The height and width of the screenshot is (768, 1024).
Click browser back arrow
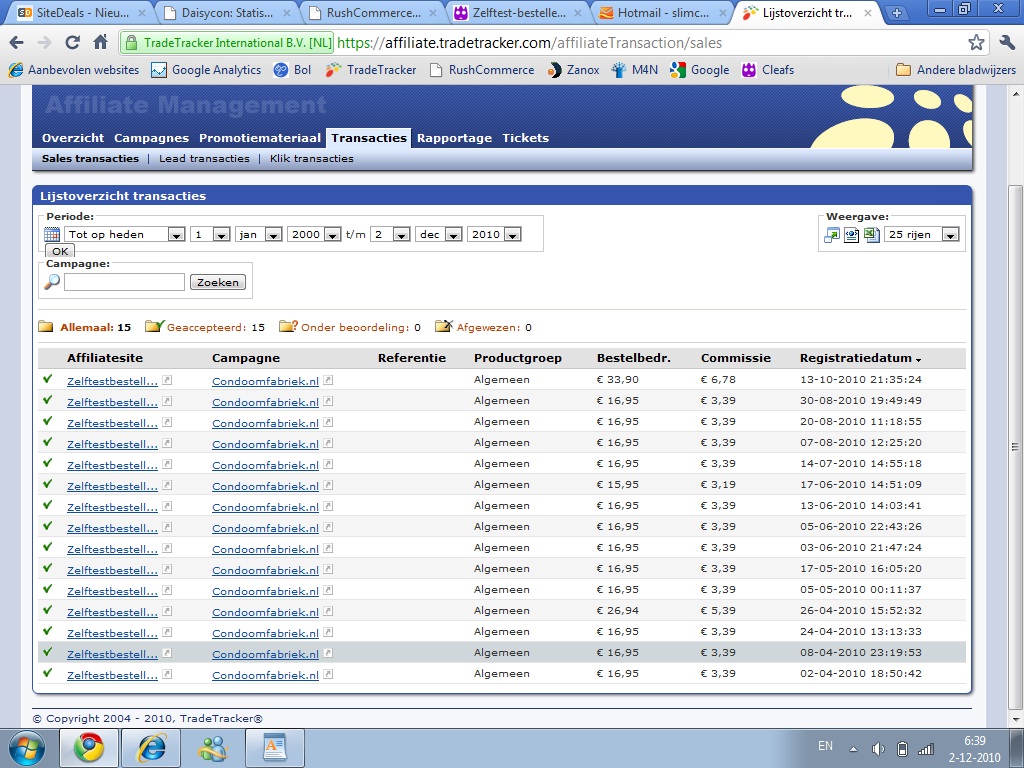pos(17,43)
